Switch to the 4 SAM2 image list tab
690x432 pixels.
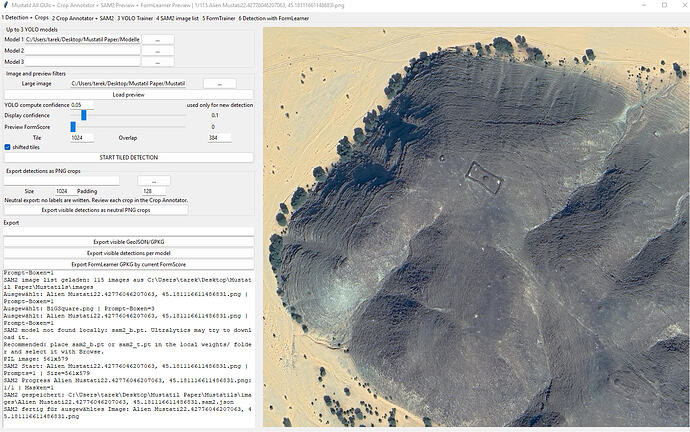click(x=177, y=18)
